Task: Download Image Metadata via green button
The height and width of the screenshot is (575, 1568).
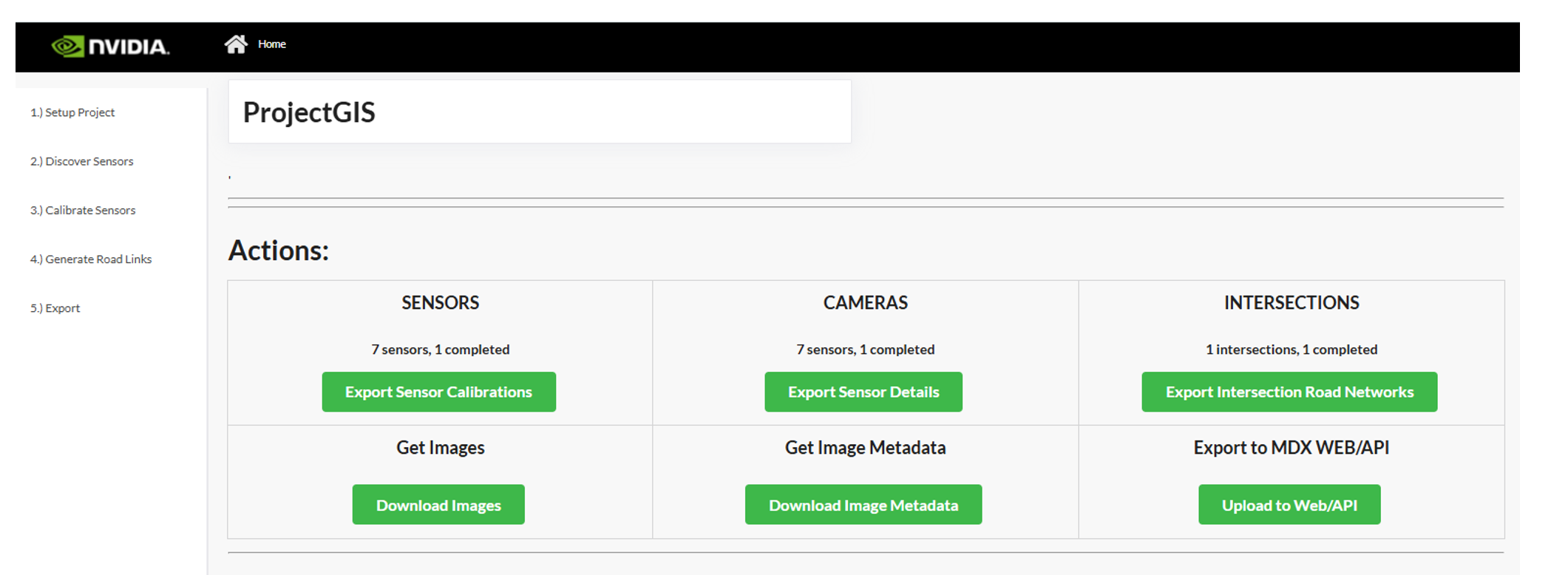Action: point(863,505)
